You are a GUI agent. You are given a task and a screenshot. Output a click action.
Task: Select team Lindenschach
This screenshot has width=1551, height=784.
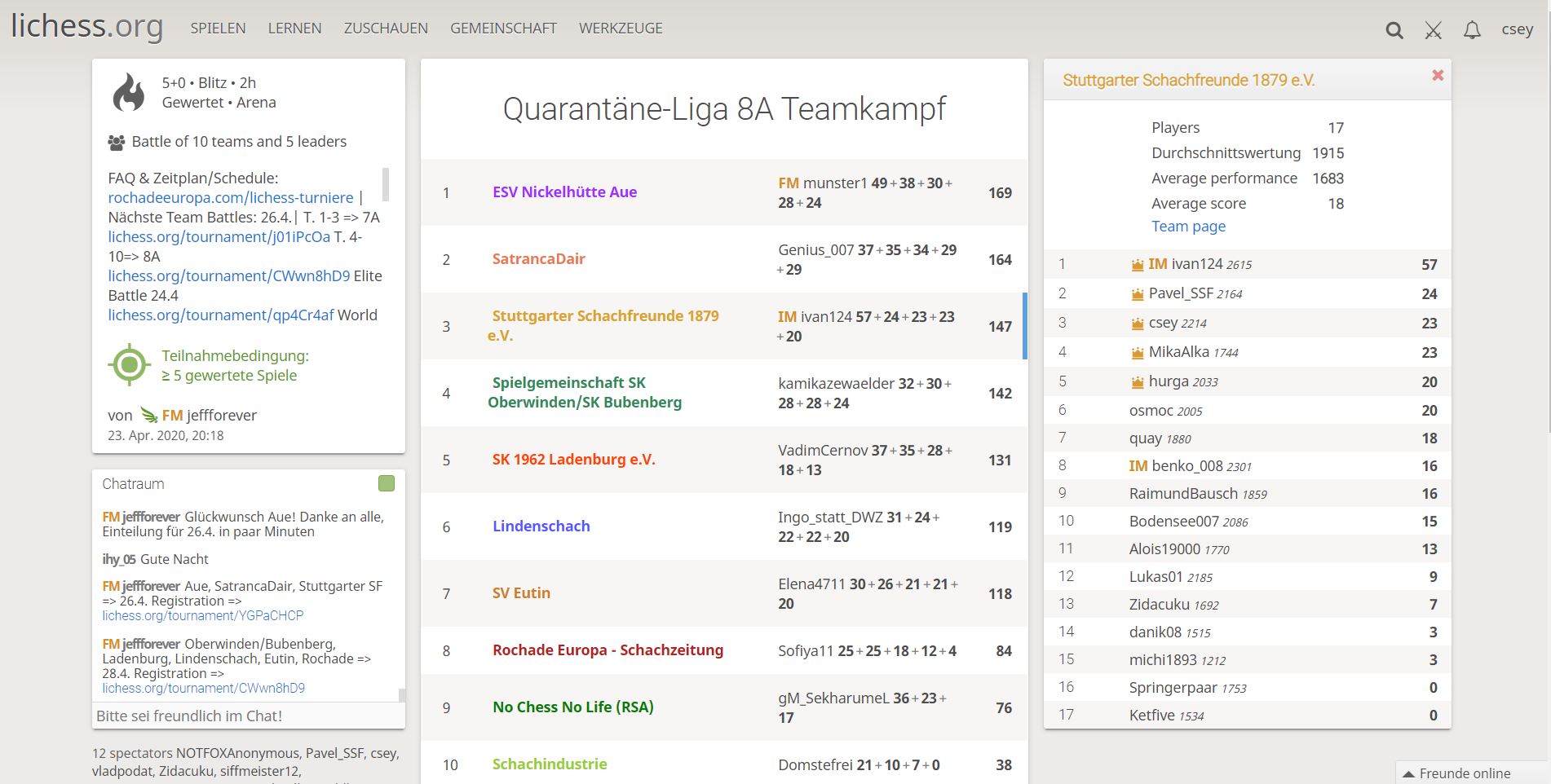[541, 526]
